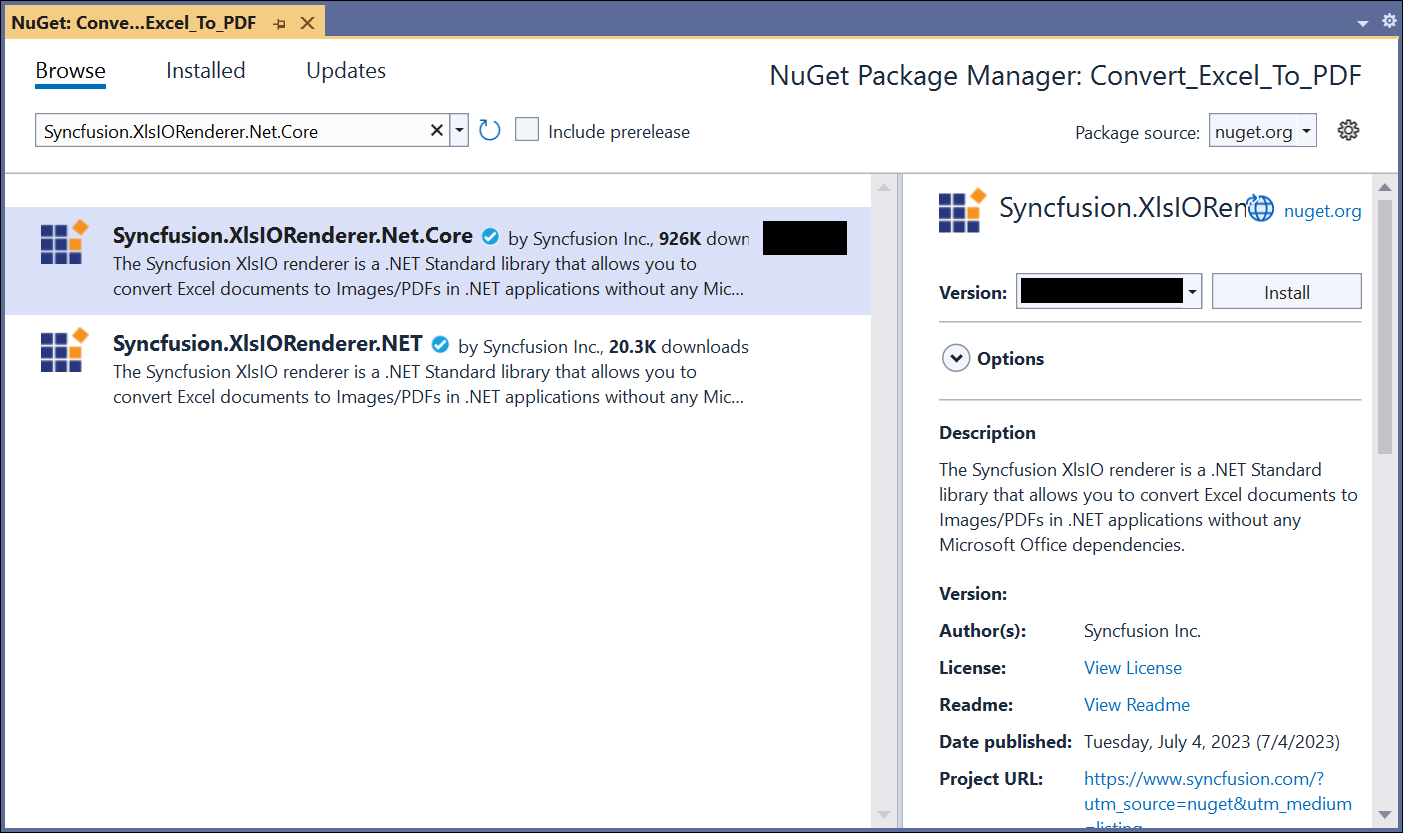Open the Version selection dropdown

pyautogui.click(x=1192, y=292)
